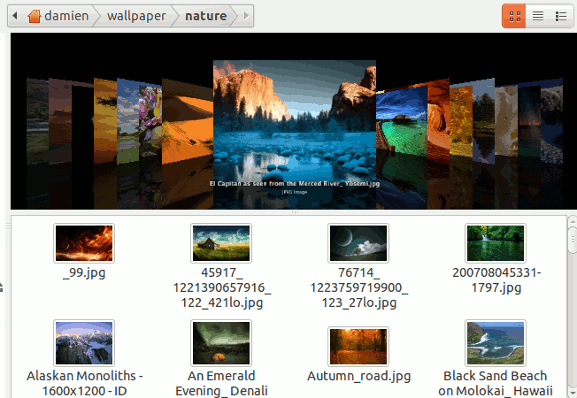Viewport: 577px width, 398px height.
Task: Select the Autumn_road.jpg thumbnail
Action: [x=358, y=347]
